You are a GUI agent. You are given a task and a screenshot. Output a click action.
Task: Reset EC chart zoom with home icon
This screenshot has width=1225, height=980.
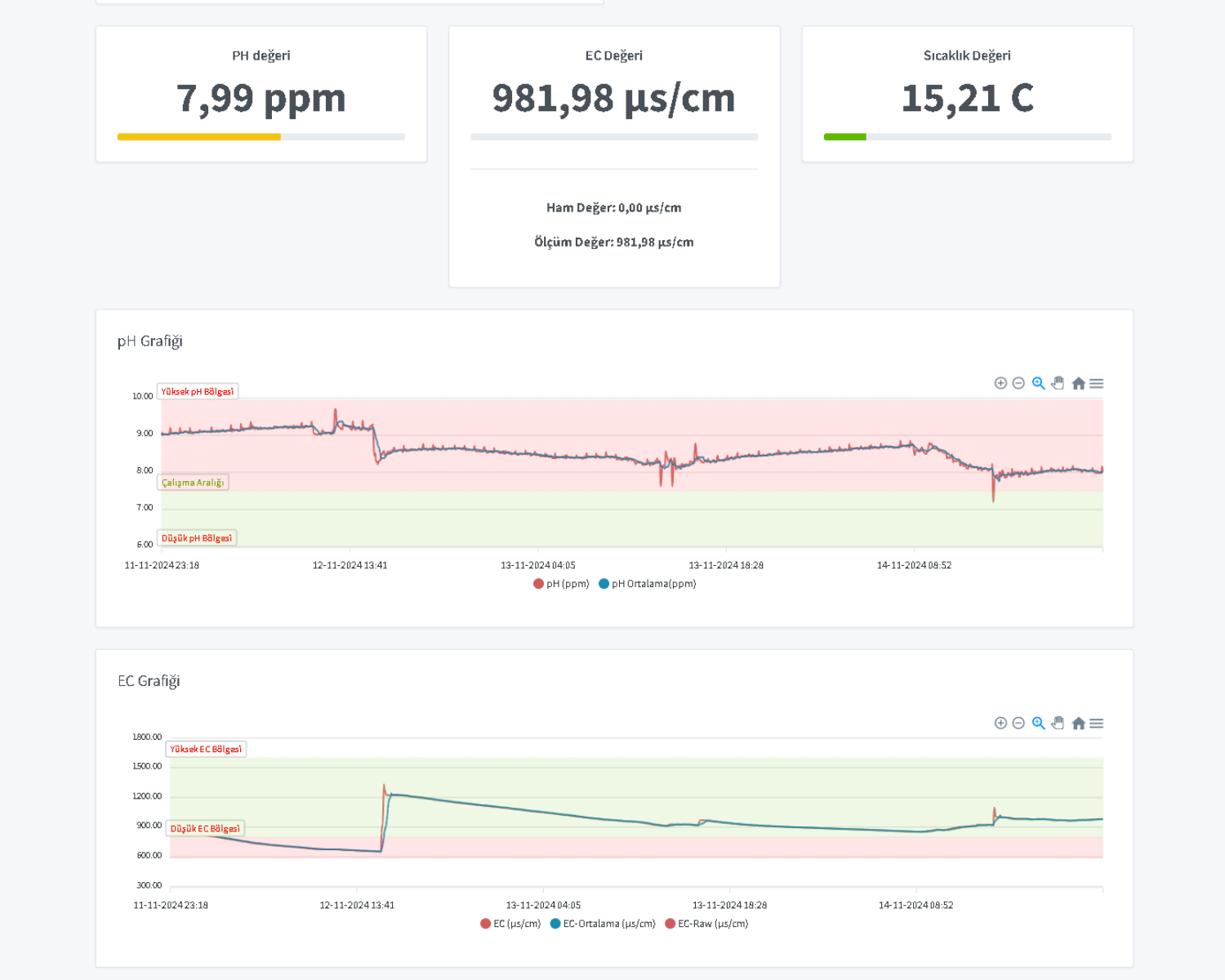1078,723
